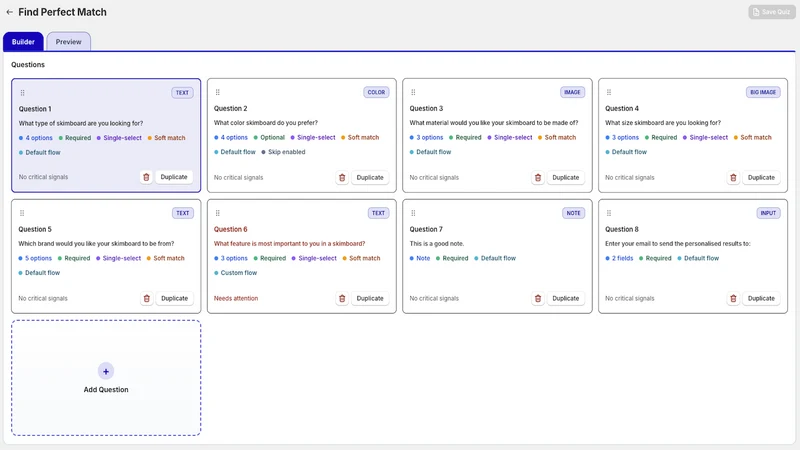Click 'What material would you like your skimboard' text
The image size is (800, 450).
pyautogui.click(x=493, y=123)
